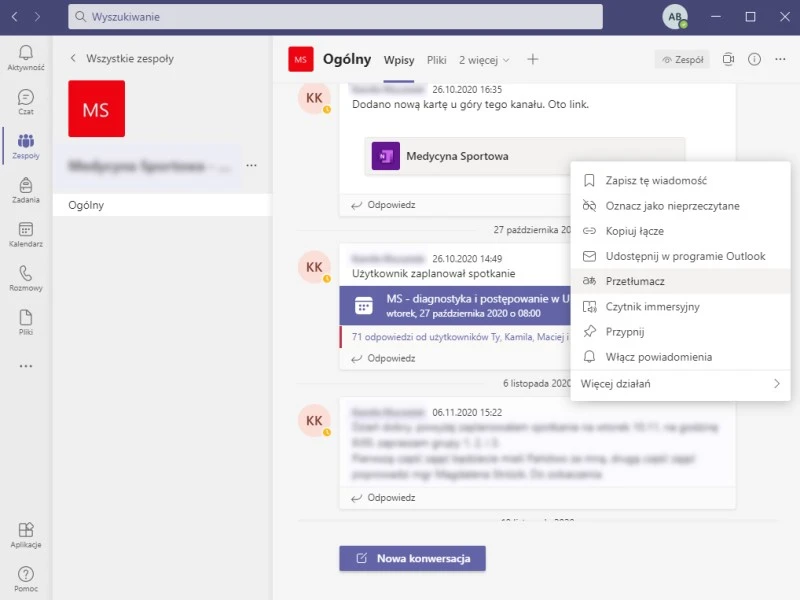Expand the '2 więcej' tabs dropdown
This screenshot has width=800, height=600.
[484, 60]
